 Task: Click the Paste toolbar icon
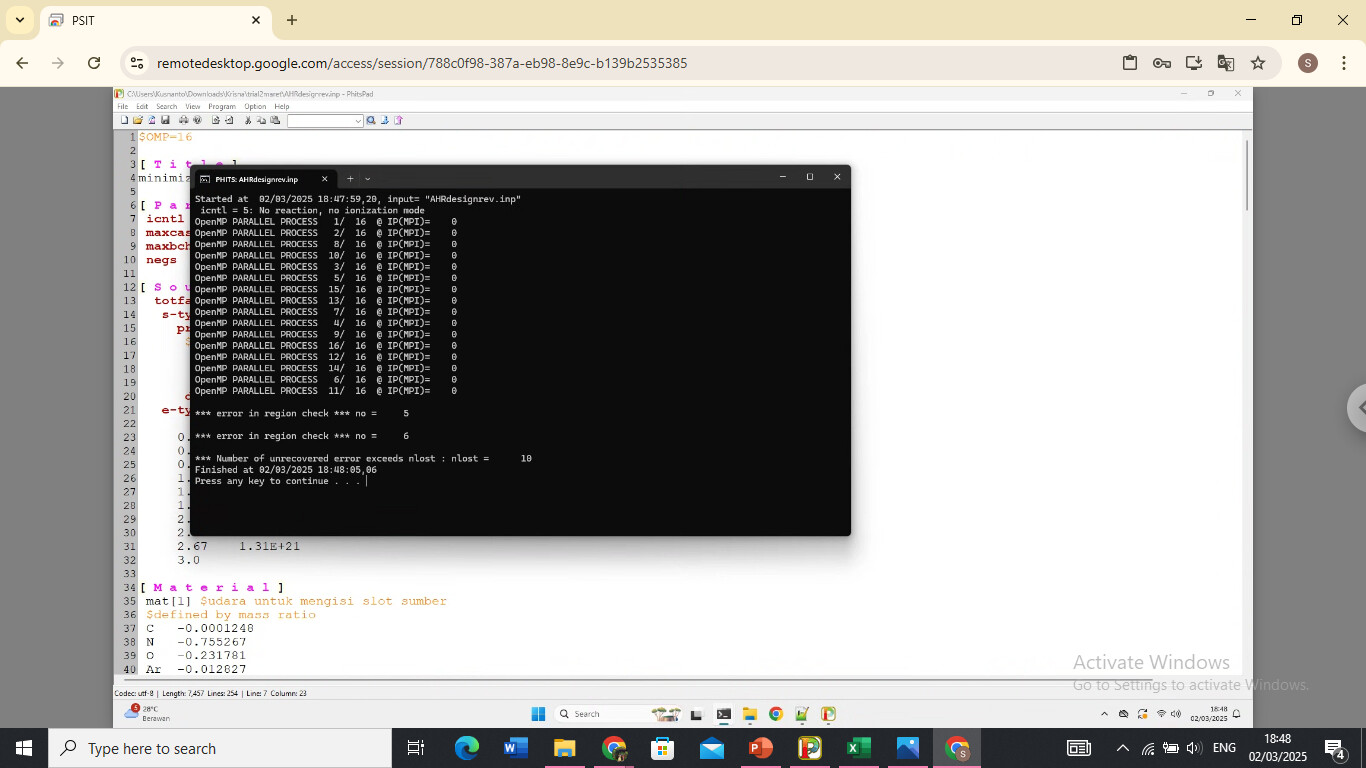[274, 120]
